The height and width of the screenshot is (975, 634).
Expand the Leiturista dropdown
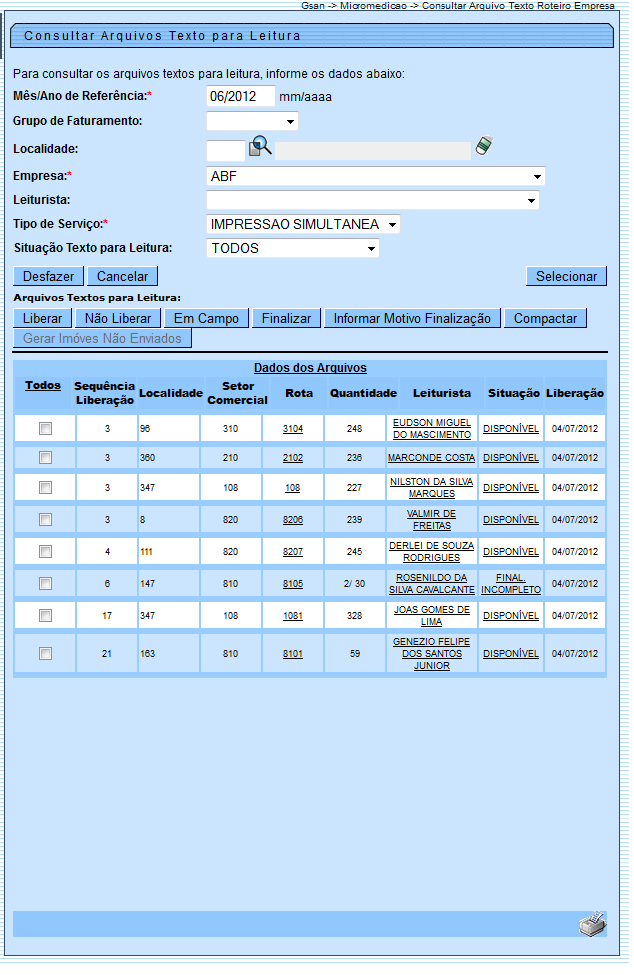pyautogui.click(x=373, y=200)
